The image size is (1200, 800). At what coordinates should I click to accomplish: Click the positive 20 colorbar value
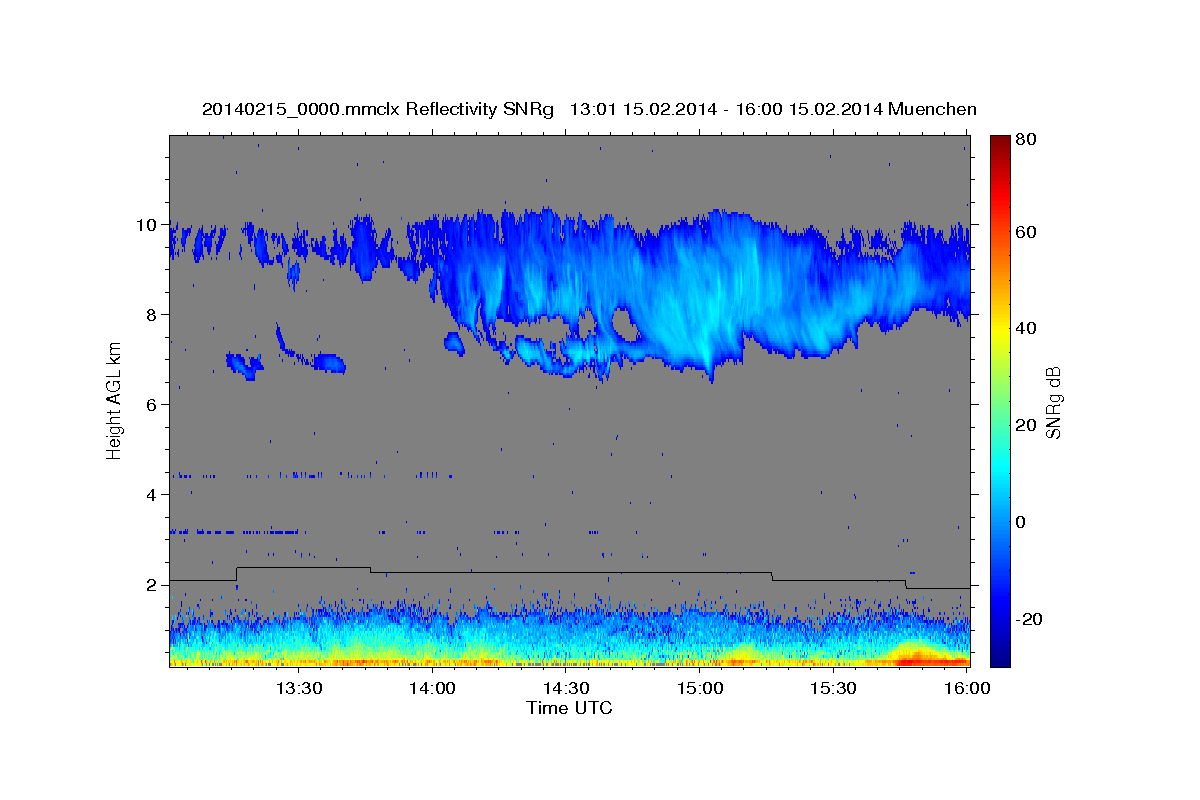(x=1025, y=425)
